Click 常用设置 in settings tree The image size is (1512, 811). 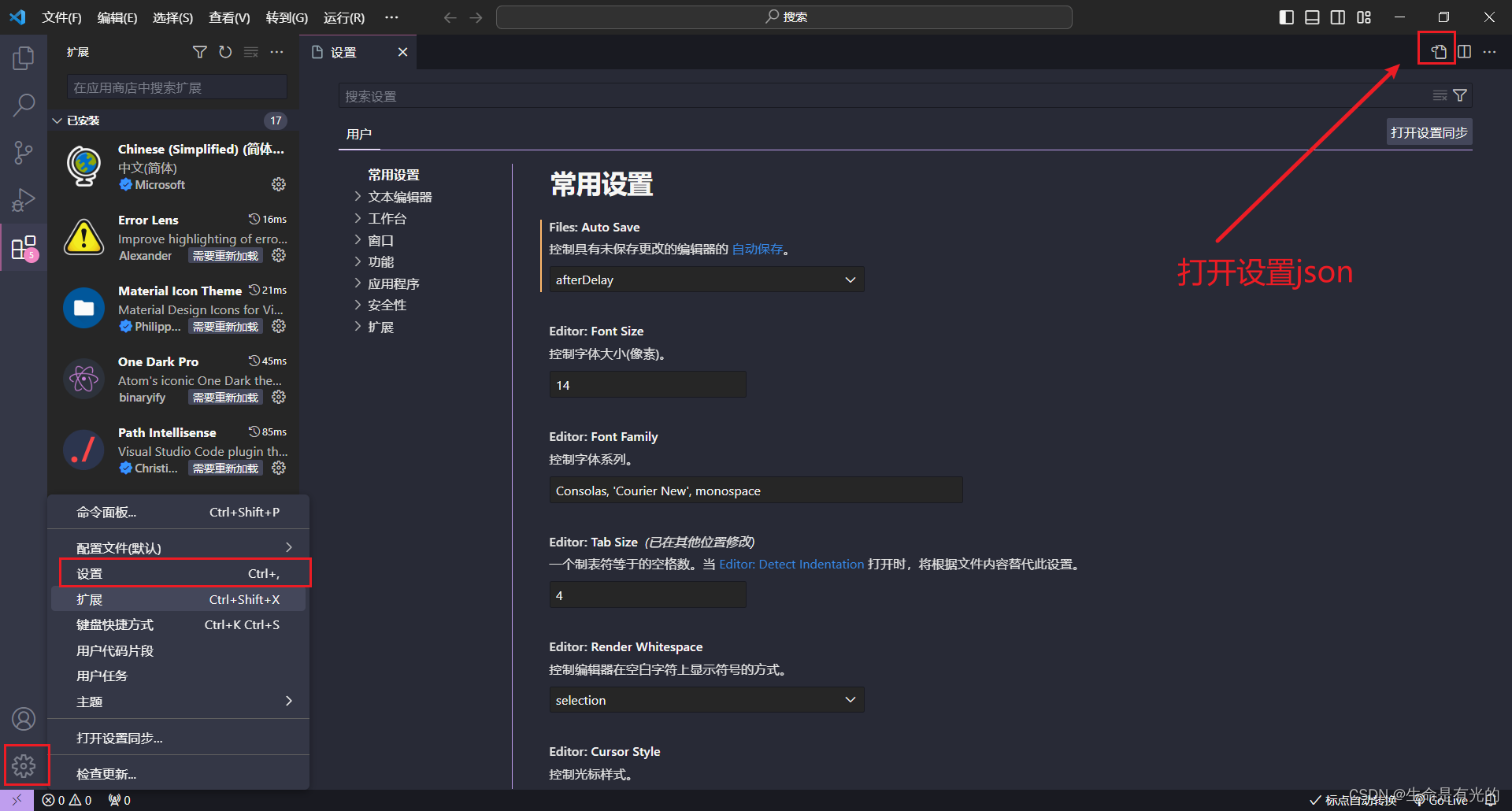tap(394, 175)
